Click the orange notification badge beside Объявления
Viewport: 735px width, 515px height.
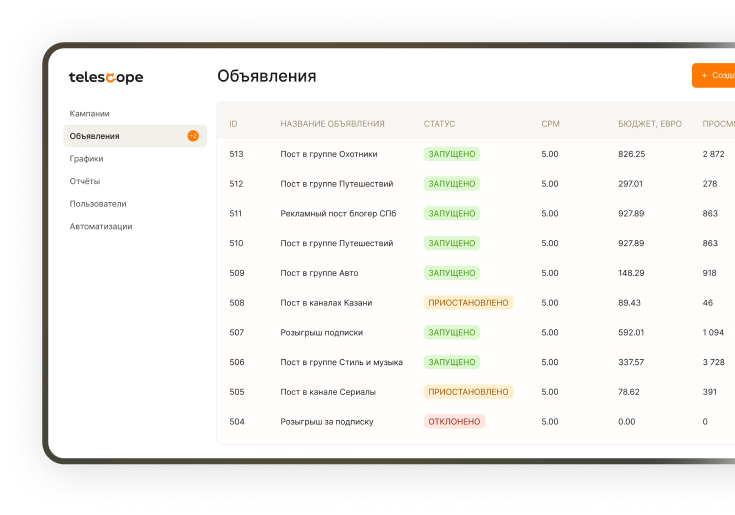point(193,136)
